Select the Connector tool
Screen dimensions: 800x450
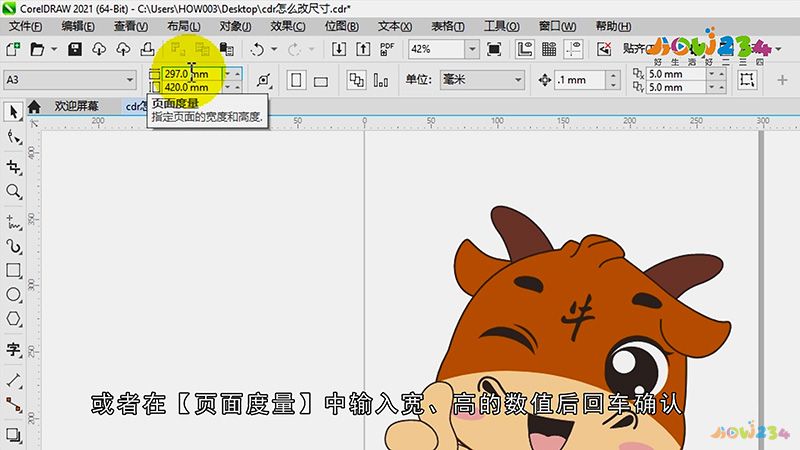coord(13,405)
